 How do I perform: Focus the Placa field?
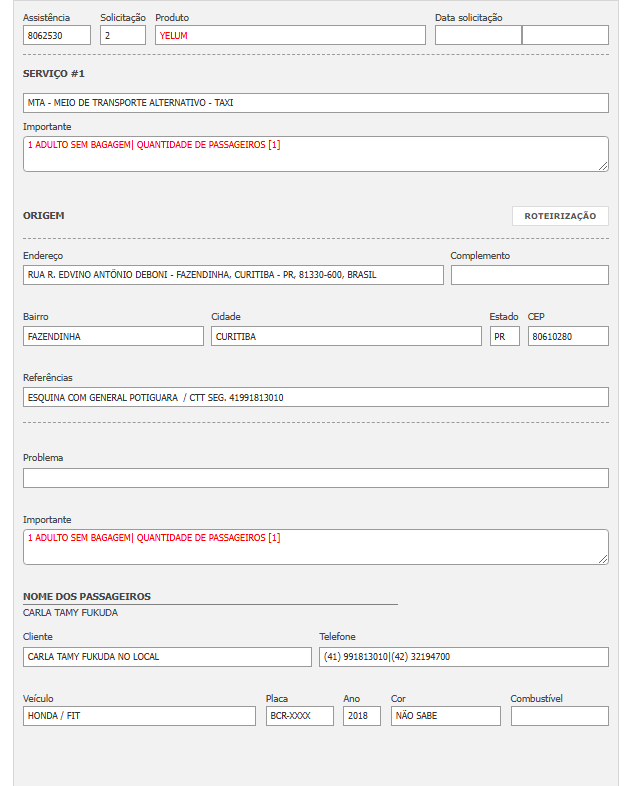click(x=299, y=716)
